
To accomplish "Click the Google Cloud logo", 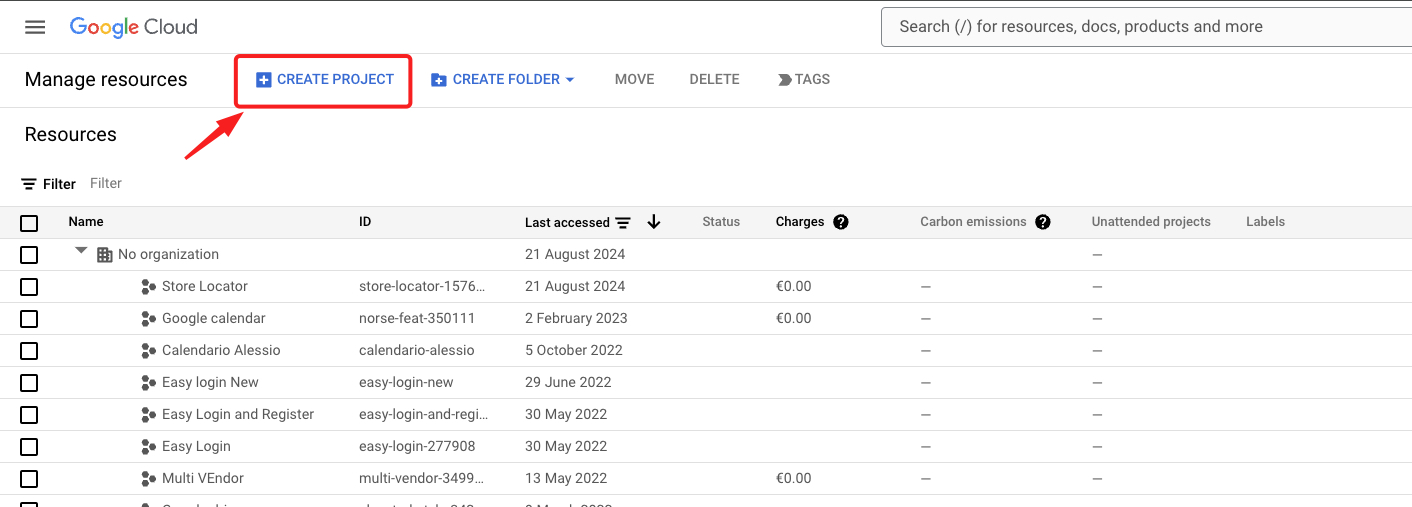I will pyautogui.click(x=133, y=27).
